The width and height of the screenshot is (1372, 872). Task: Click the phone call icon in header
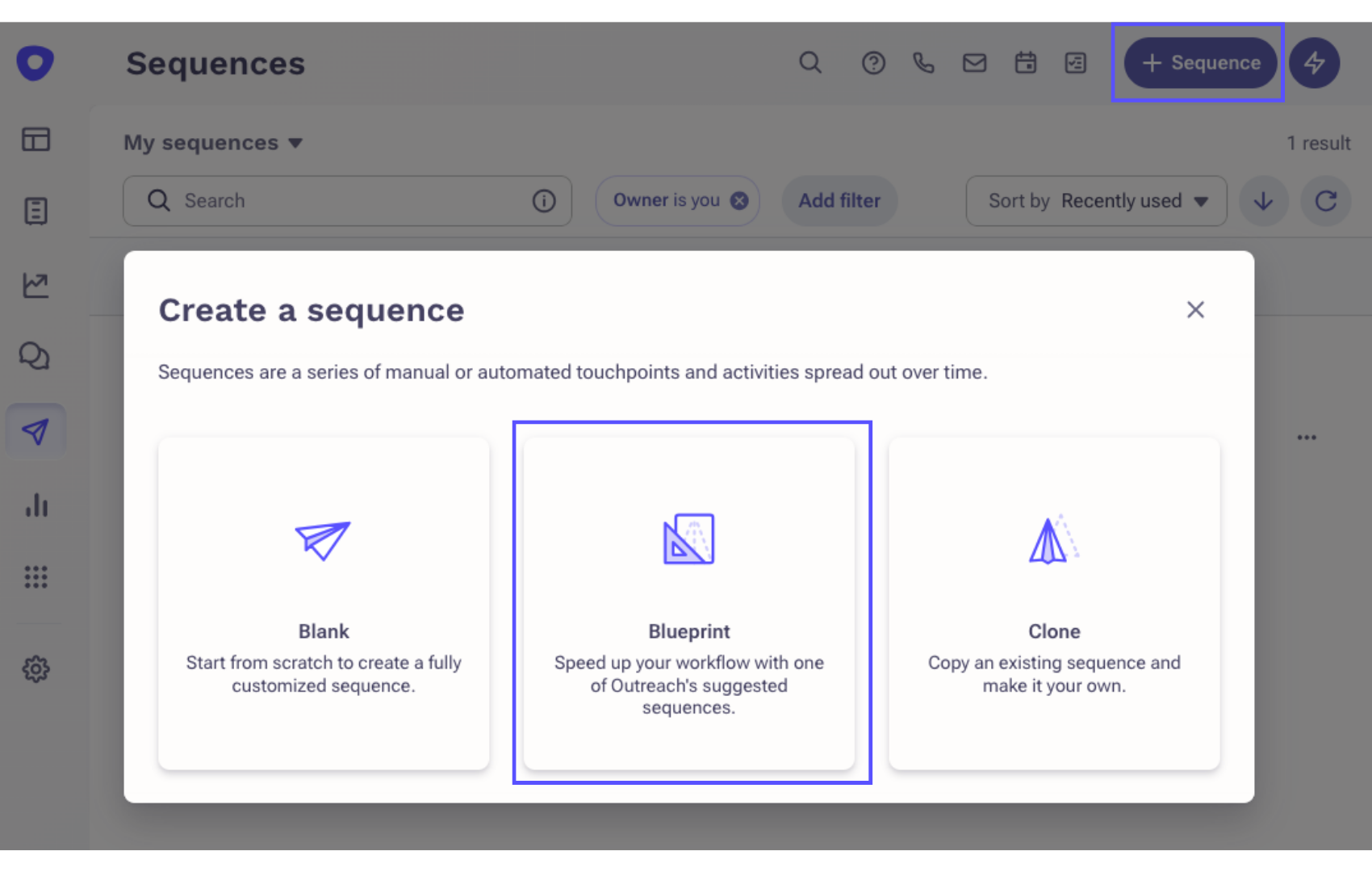point(923,63)
